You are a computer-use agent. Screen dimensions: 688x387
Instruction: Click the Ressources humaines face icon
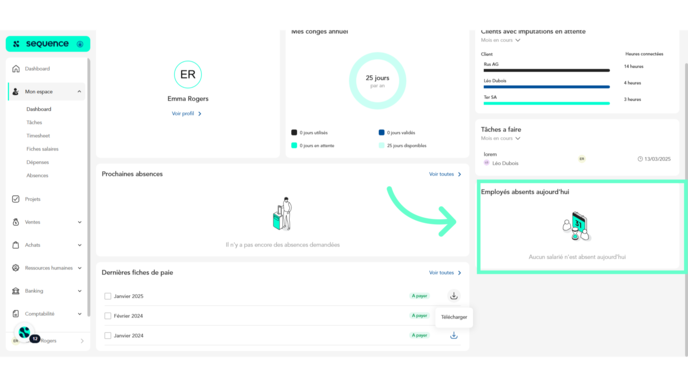(x=16, y=268)
